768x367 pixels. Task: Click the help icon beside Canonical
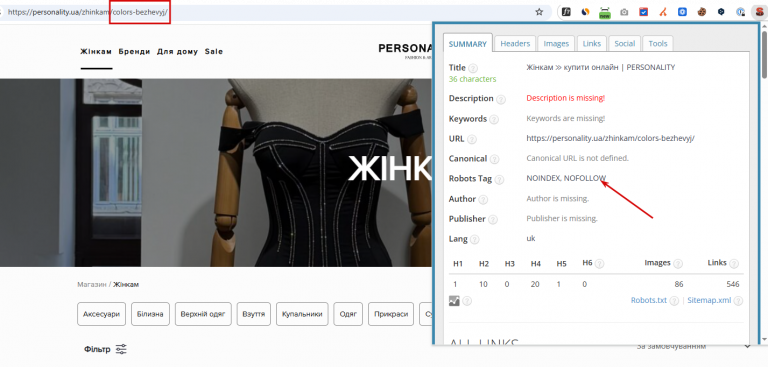[x=494, y=159]
